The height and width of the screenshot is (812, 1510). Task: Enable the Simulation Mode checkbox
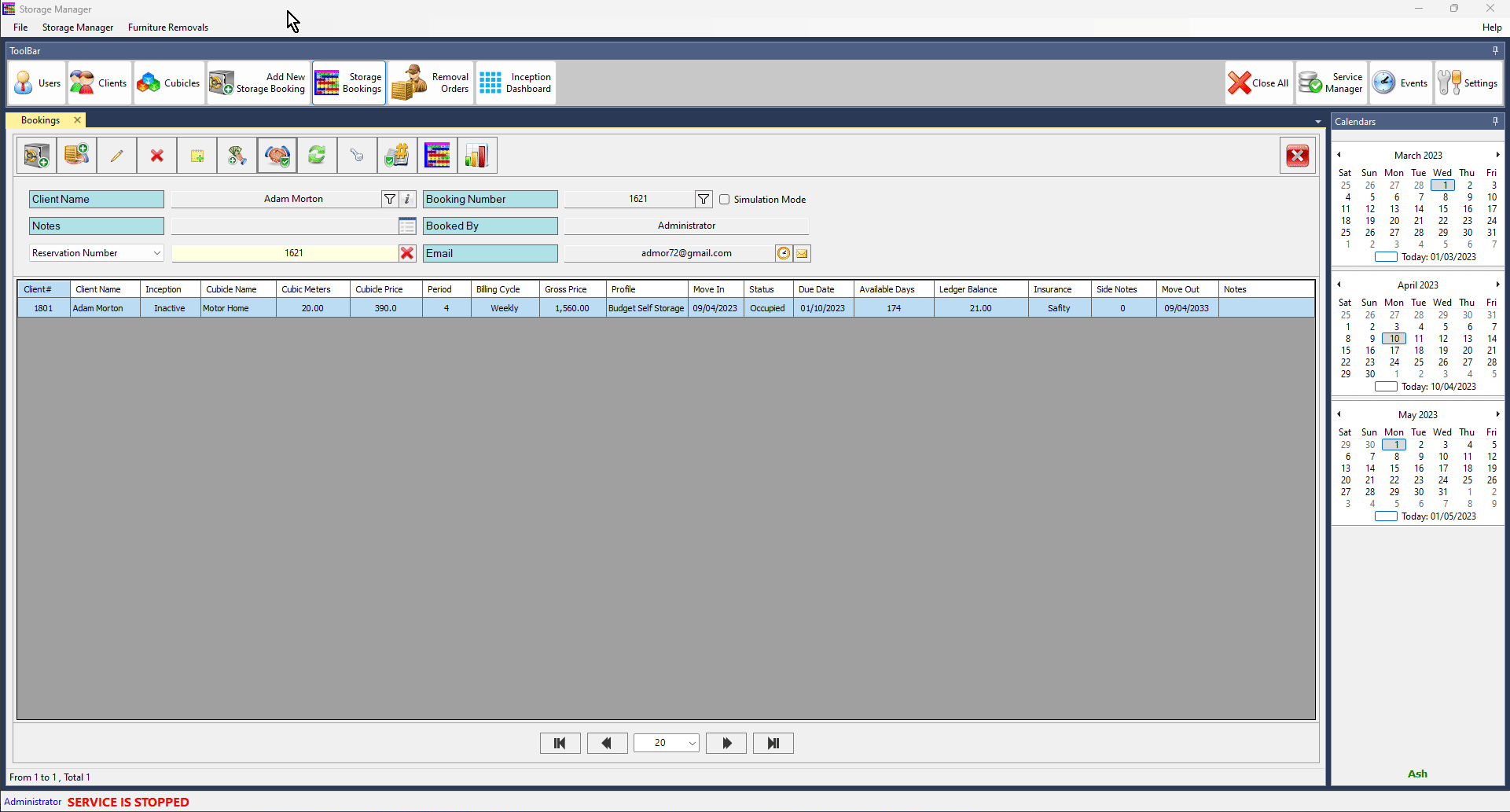coord(725,200)
